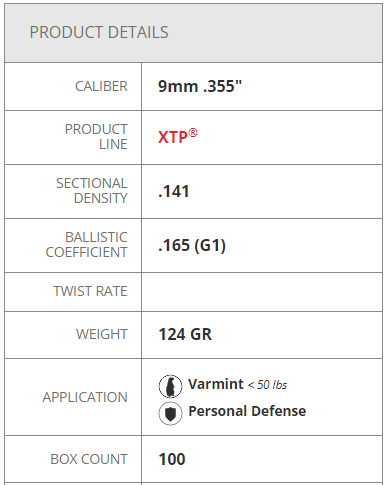Click the 124 GR weight value
The image size is (386, 485).
click(185, 334)
